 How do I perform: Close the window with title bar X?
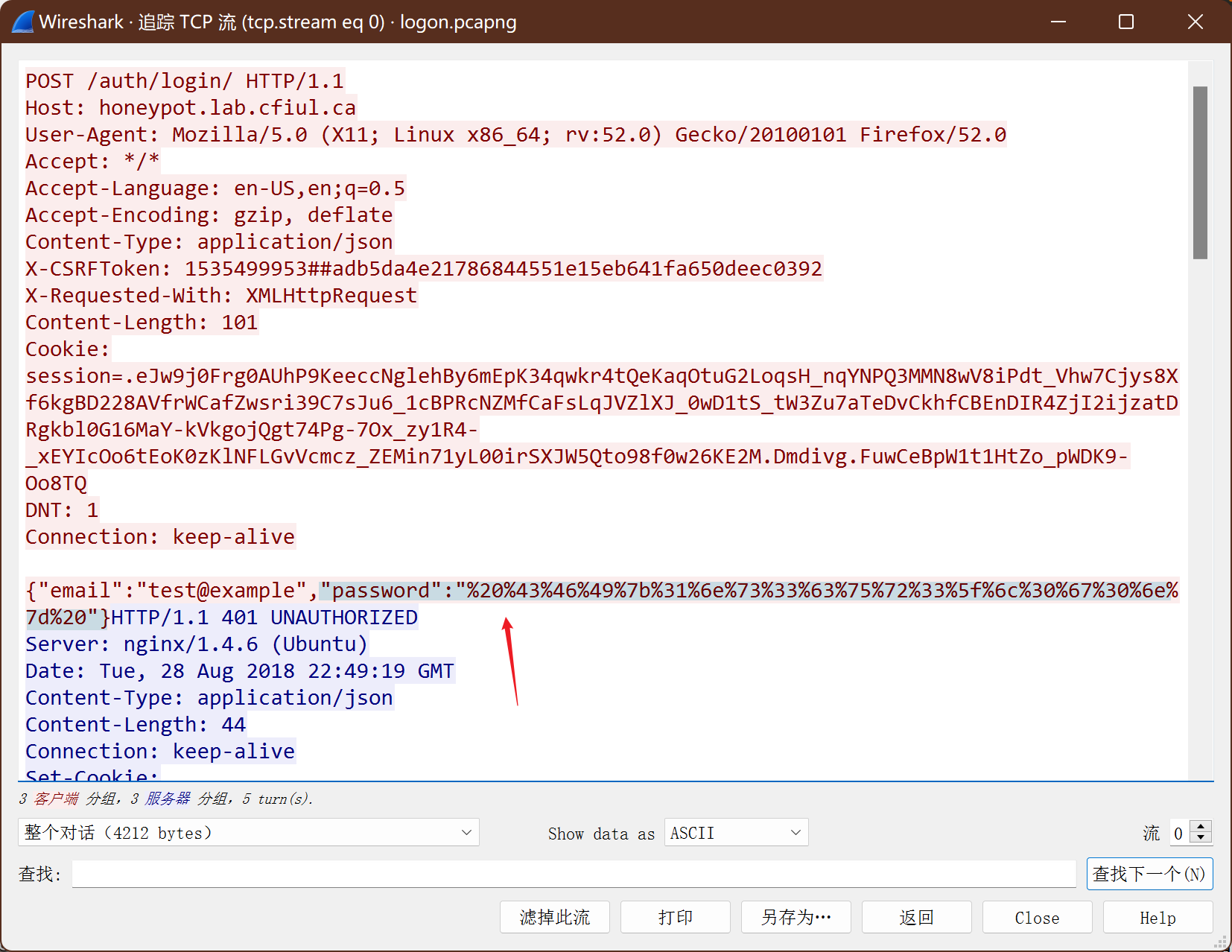point(1196,22)
